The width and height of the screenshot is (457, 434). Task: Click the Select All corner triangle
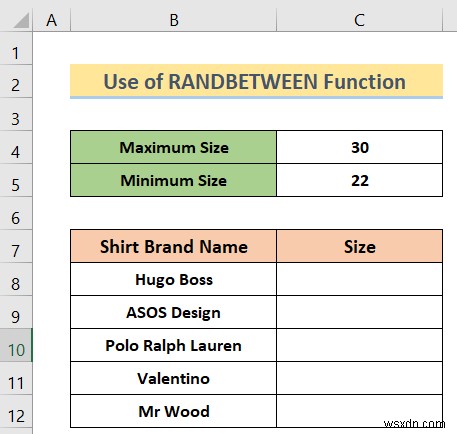[21, 21]
